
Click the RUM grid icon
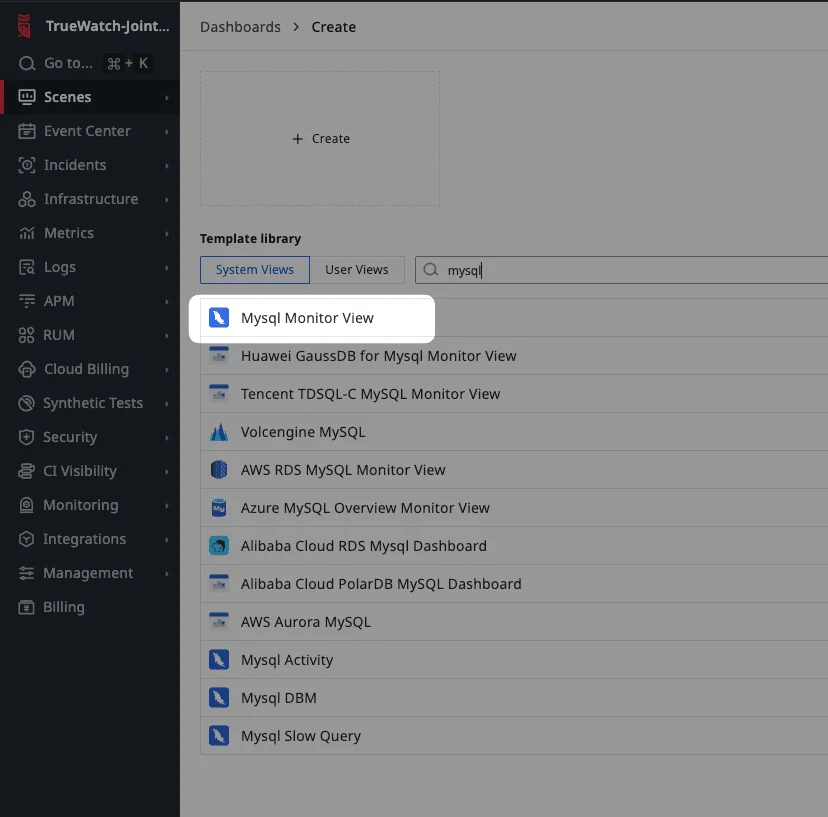click(26, 335)
